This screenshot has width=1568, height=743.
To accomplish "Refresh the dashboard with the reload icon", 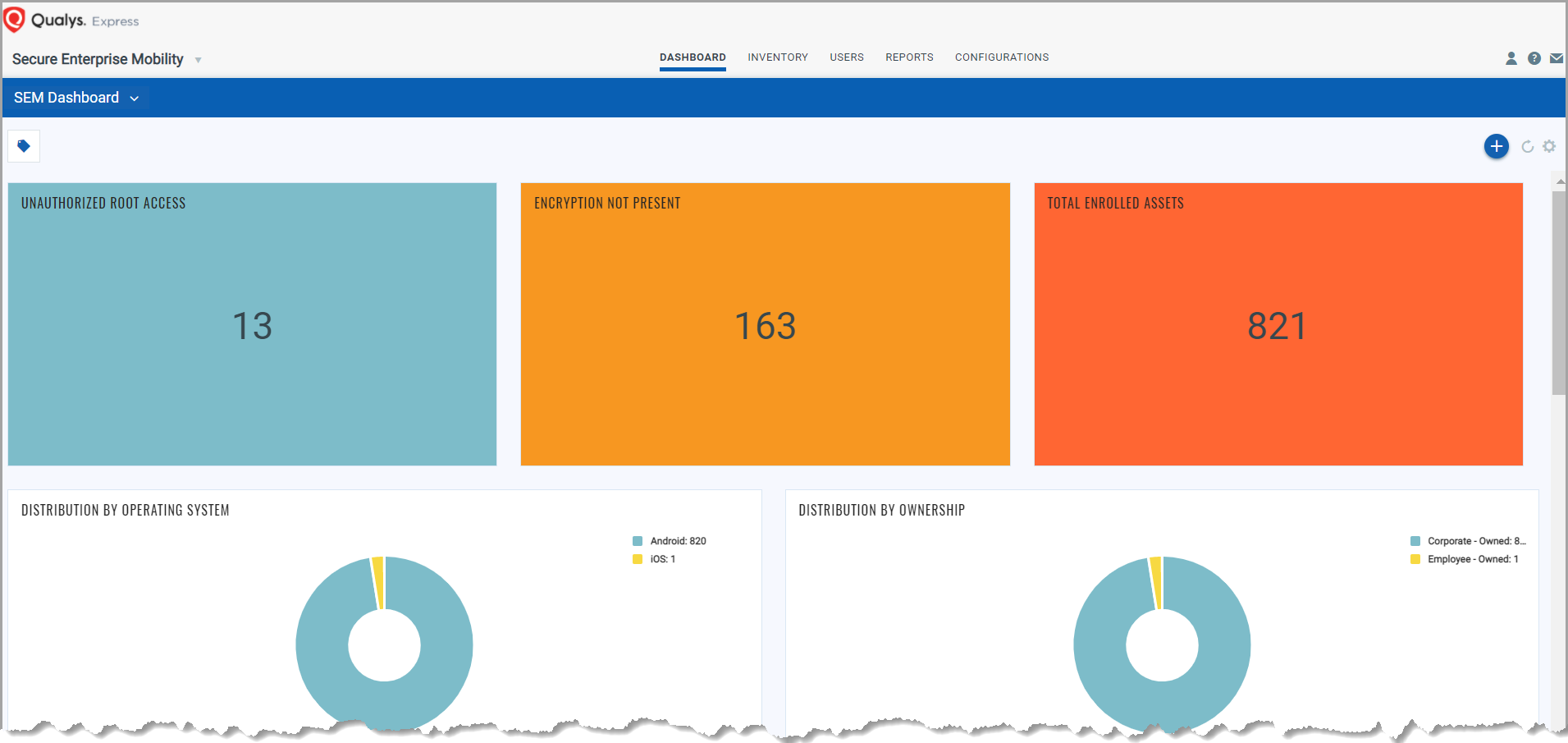I will (1528, 146).
